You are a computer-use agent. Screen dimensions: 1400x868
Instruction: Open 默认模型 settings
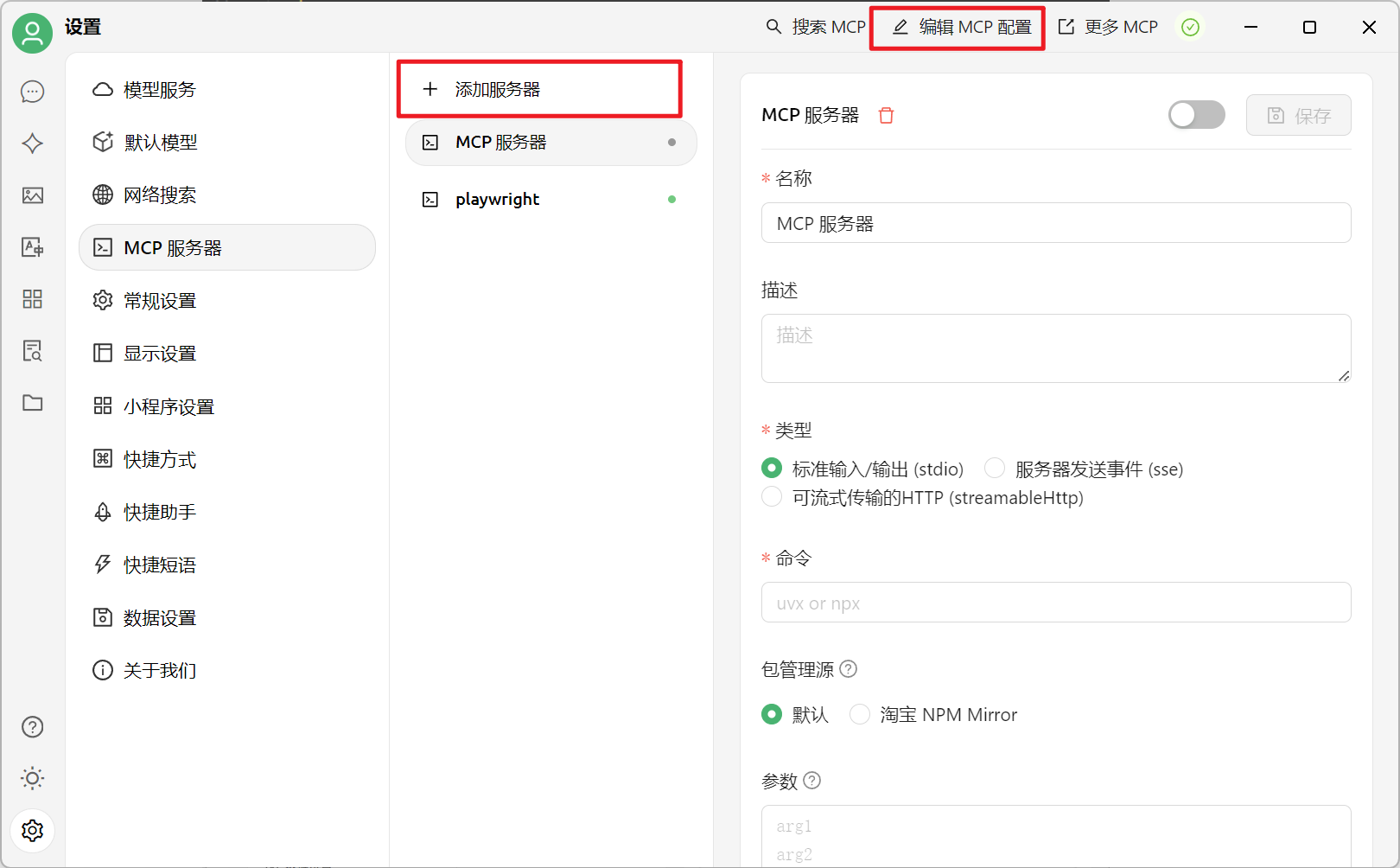pyautogui.click(x=227, y=142)
